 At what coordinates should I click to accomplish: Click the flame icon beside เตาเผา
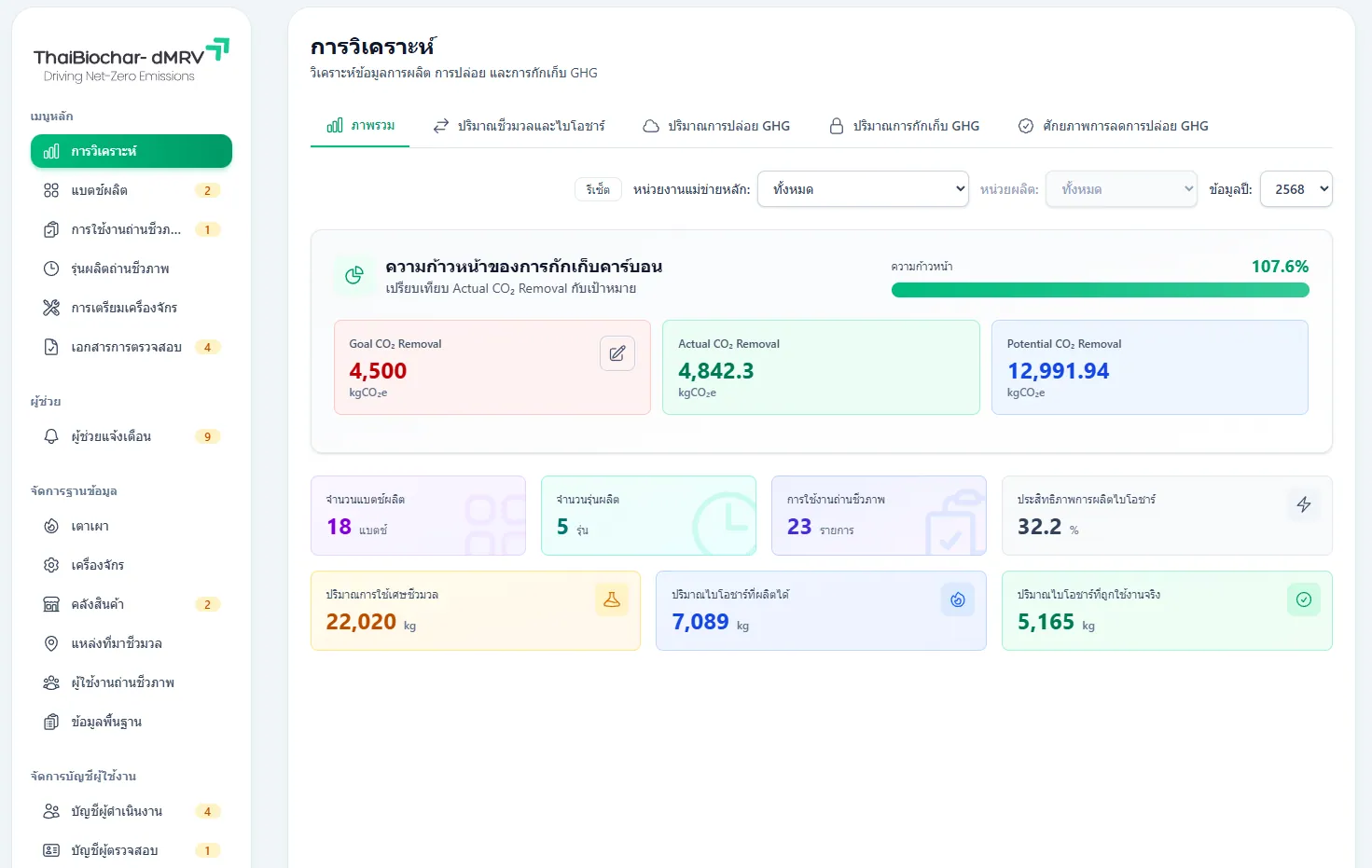tap(51, 526)
